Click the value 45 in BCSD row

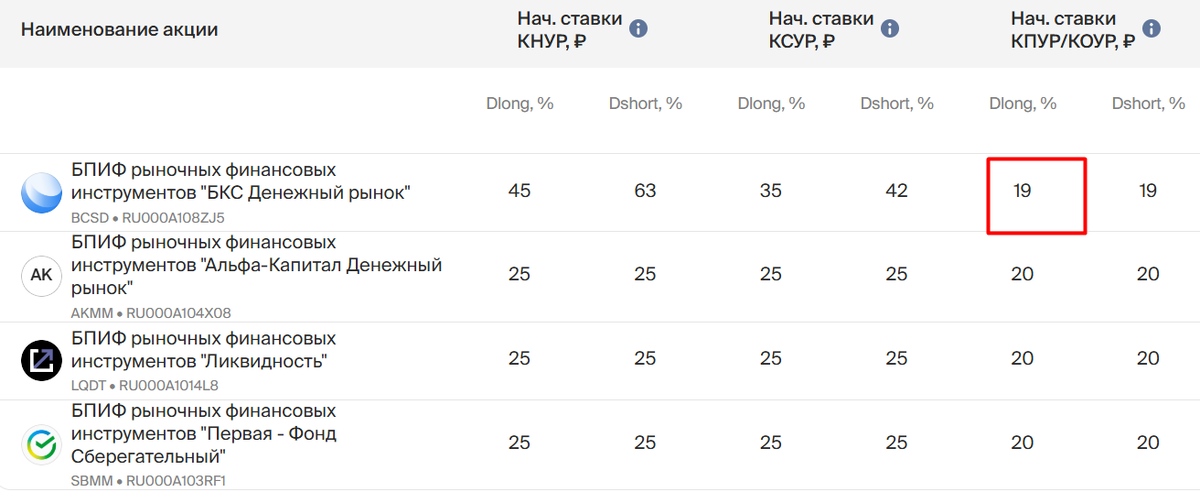click(520, 190)
